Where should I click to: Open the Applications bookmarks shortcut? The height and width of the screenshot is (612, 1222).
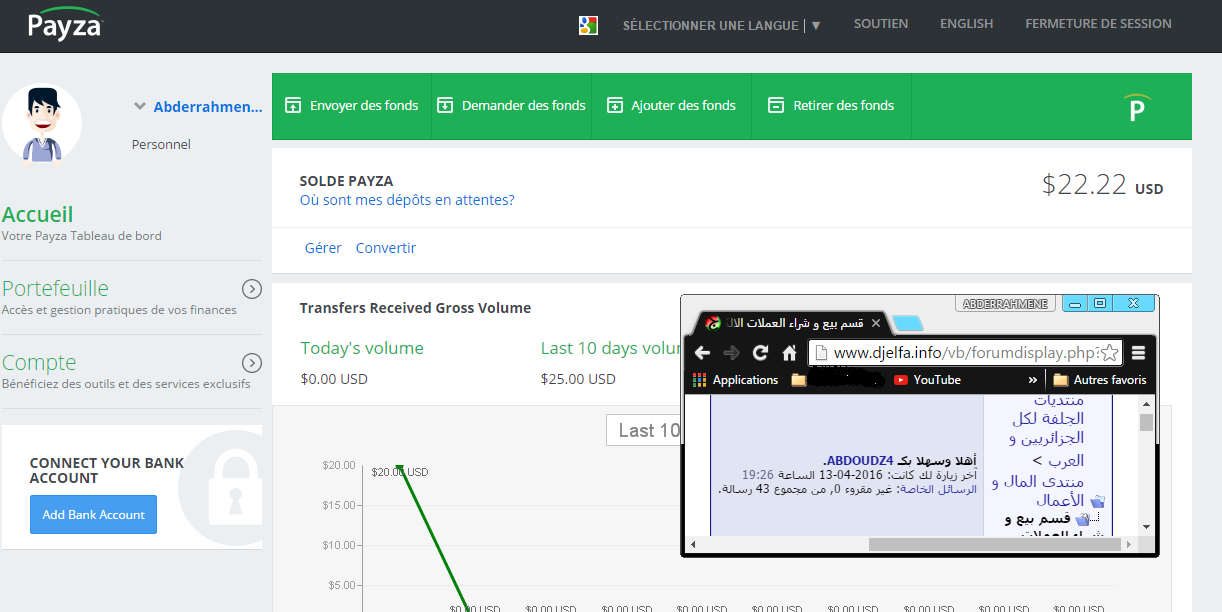coord(735,380)
